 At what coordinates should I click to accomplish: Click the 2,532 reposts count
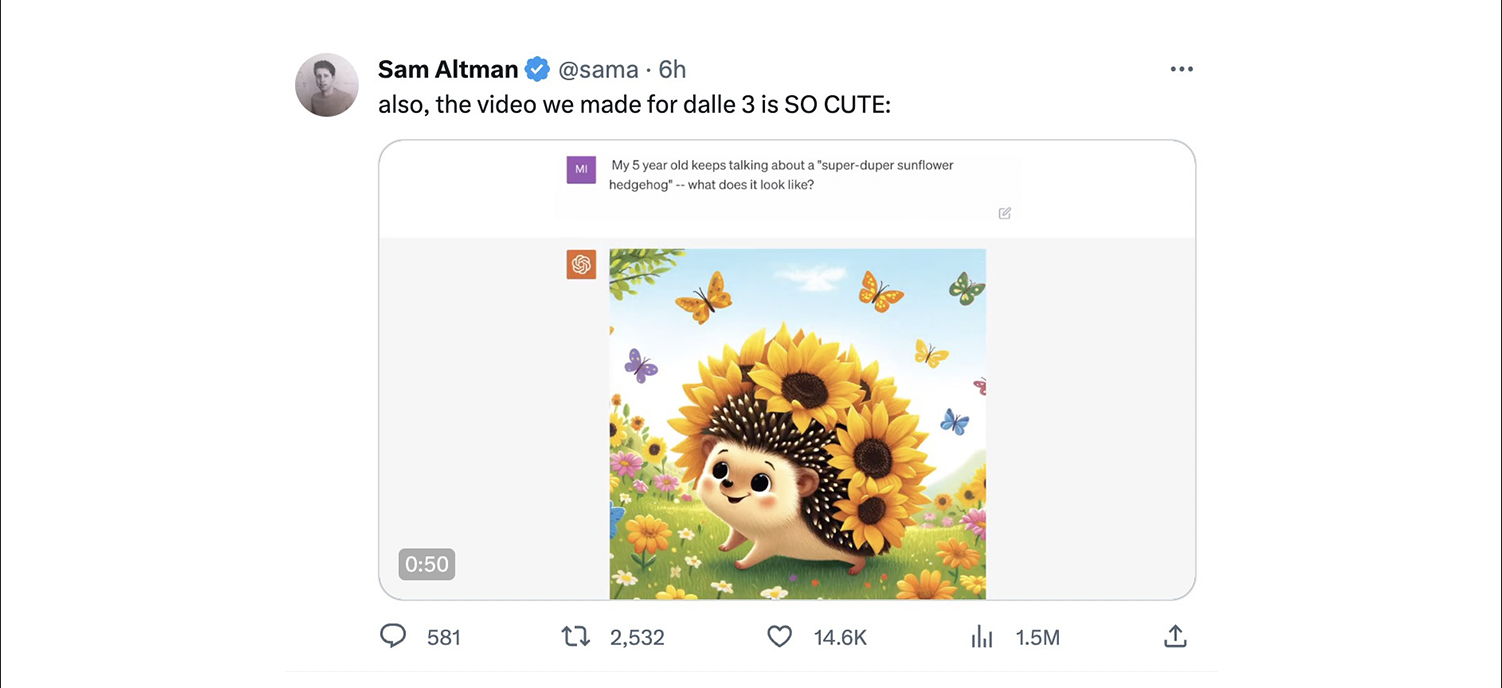(637, 637)
